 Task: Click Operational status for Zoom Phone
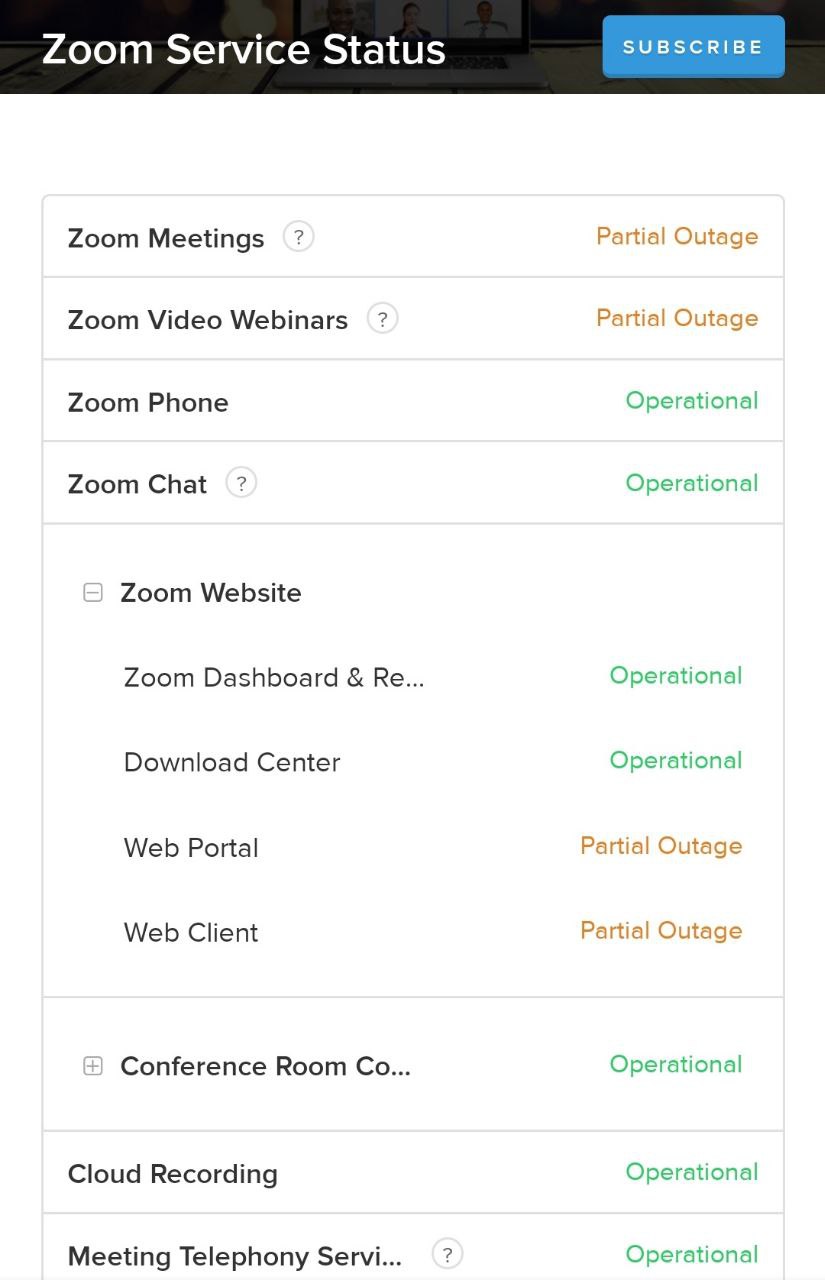pos(692,401)
